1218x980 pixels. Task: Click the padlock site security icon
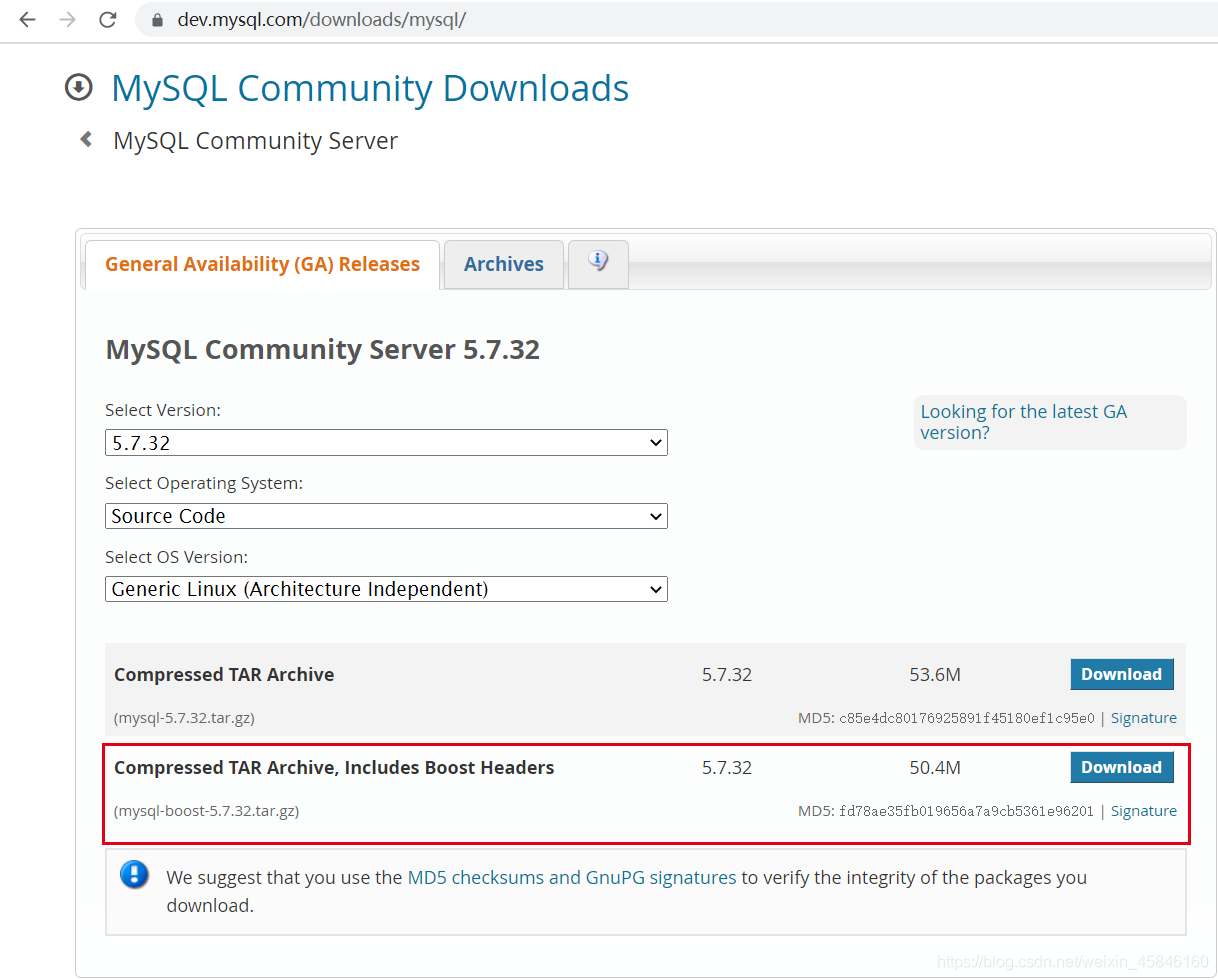point(157,20)
